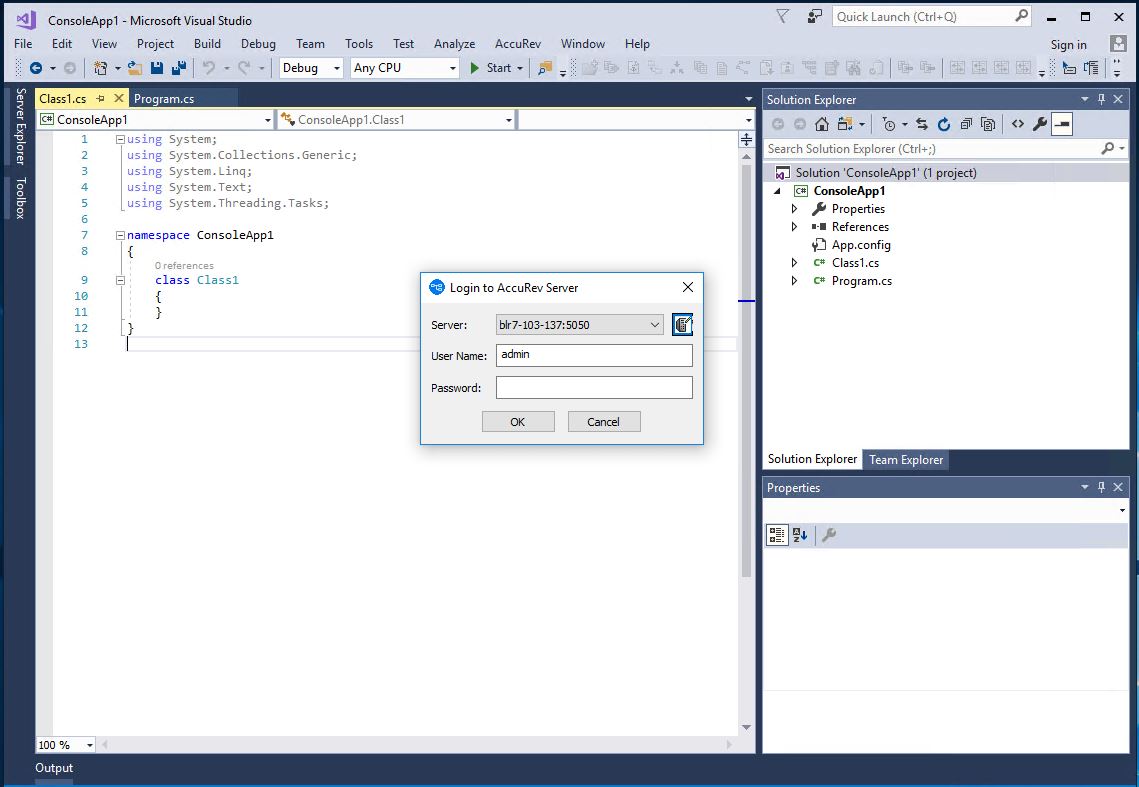Screen dimensions: 1139x787
Task: Click Cancel in the AccuRev login dialog
Action: [604, 421]
